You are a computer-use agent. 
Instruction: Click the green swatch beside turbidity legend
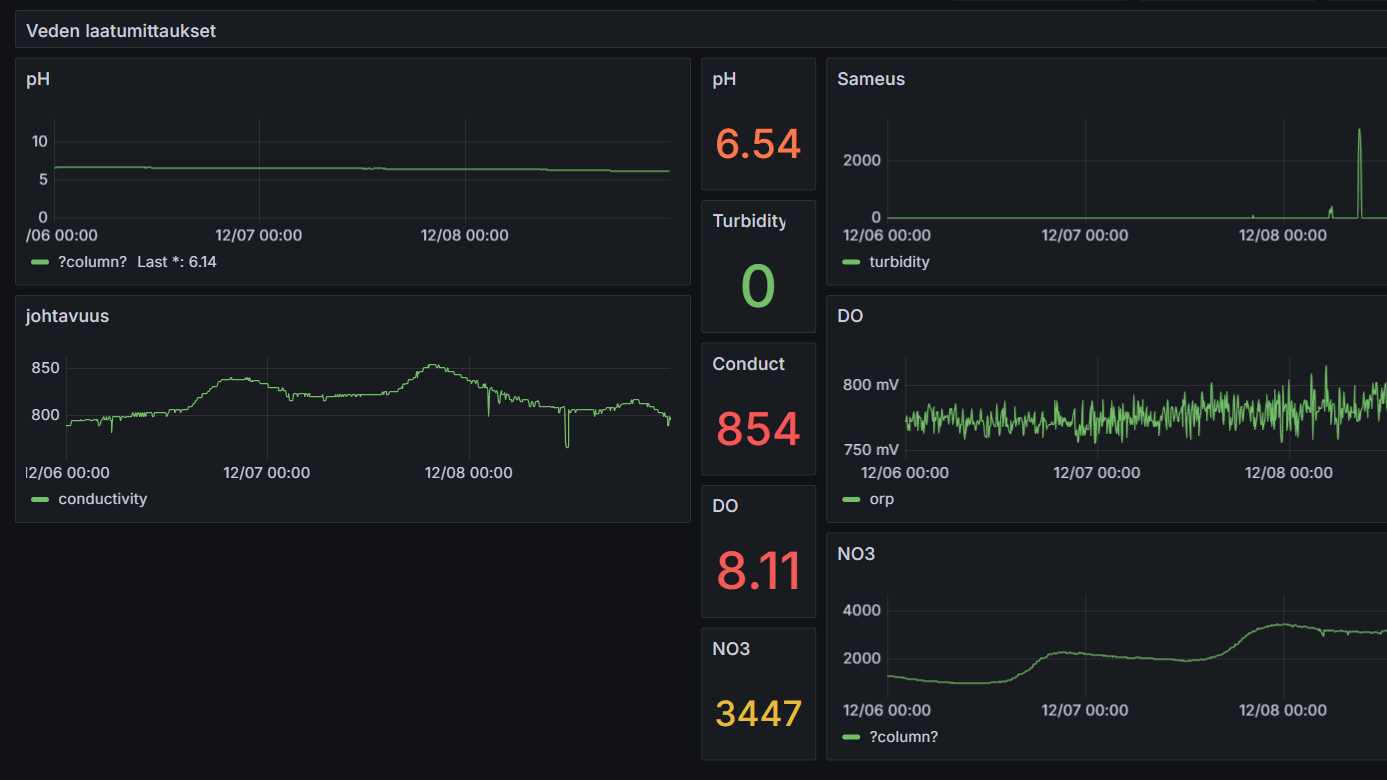(x=851, y=262)
